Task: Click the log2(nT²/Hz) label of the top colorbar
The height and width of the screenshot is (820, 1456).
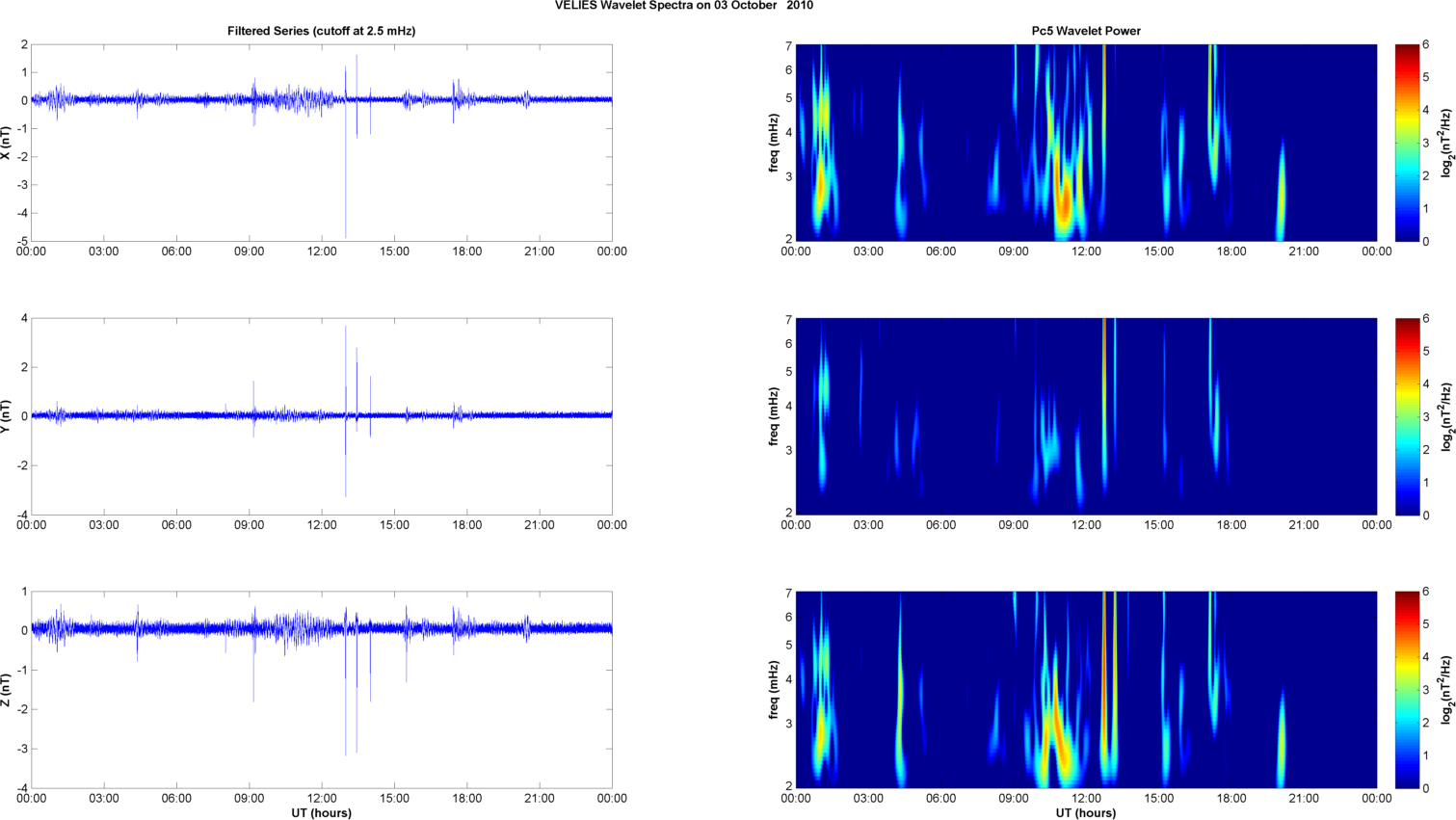Action: click(x=1446, y=143)
